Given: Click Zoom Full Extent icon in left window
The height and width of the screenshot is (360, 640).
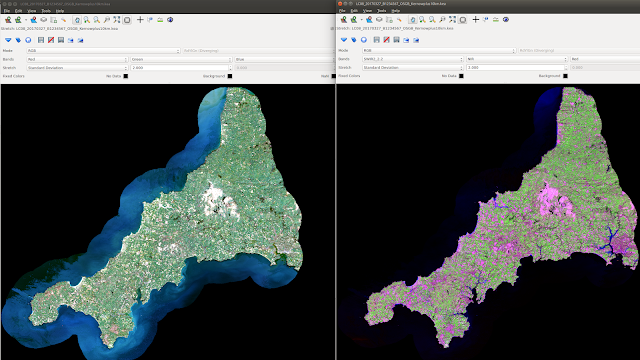Looking at the screenshot, I should [x=117, y=20].
